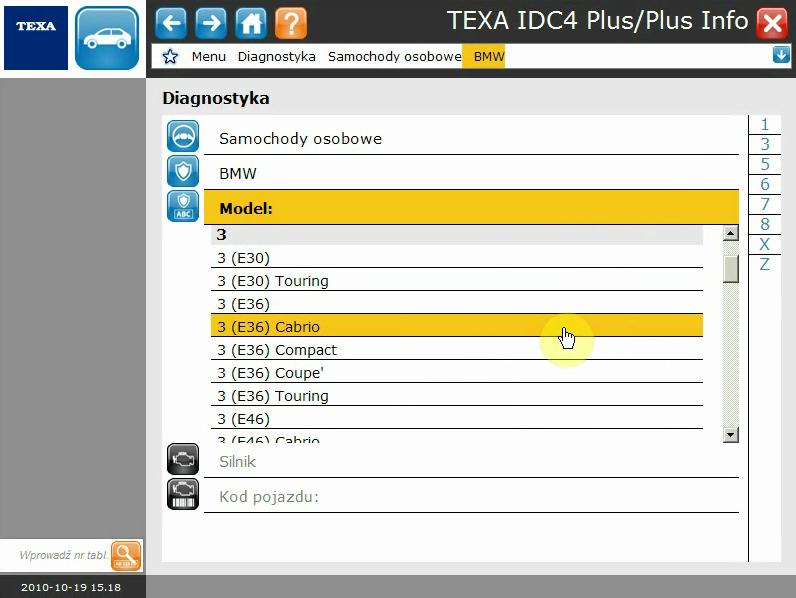
Task: Select the car vehicle category icon
Action: (x=107, y=38)
